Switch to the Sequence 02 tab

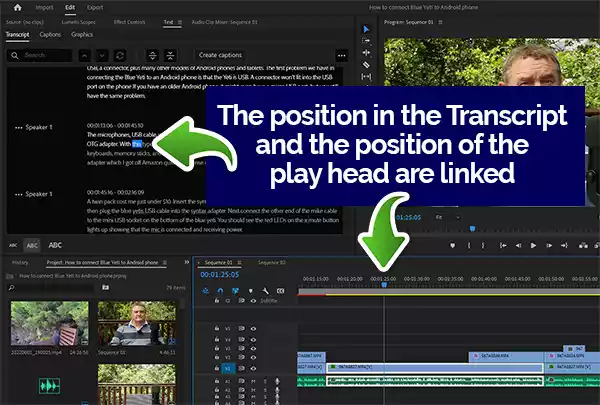click(271, 263)
